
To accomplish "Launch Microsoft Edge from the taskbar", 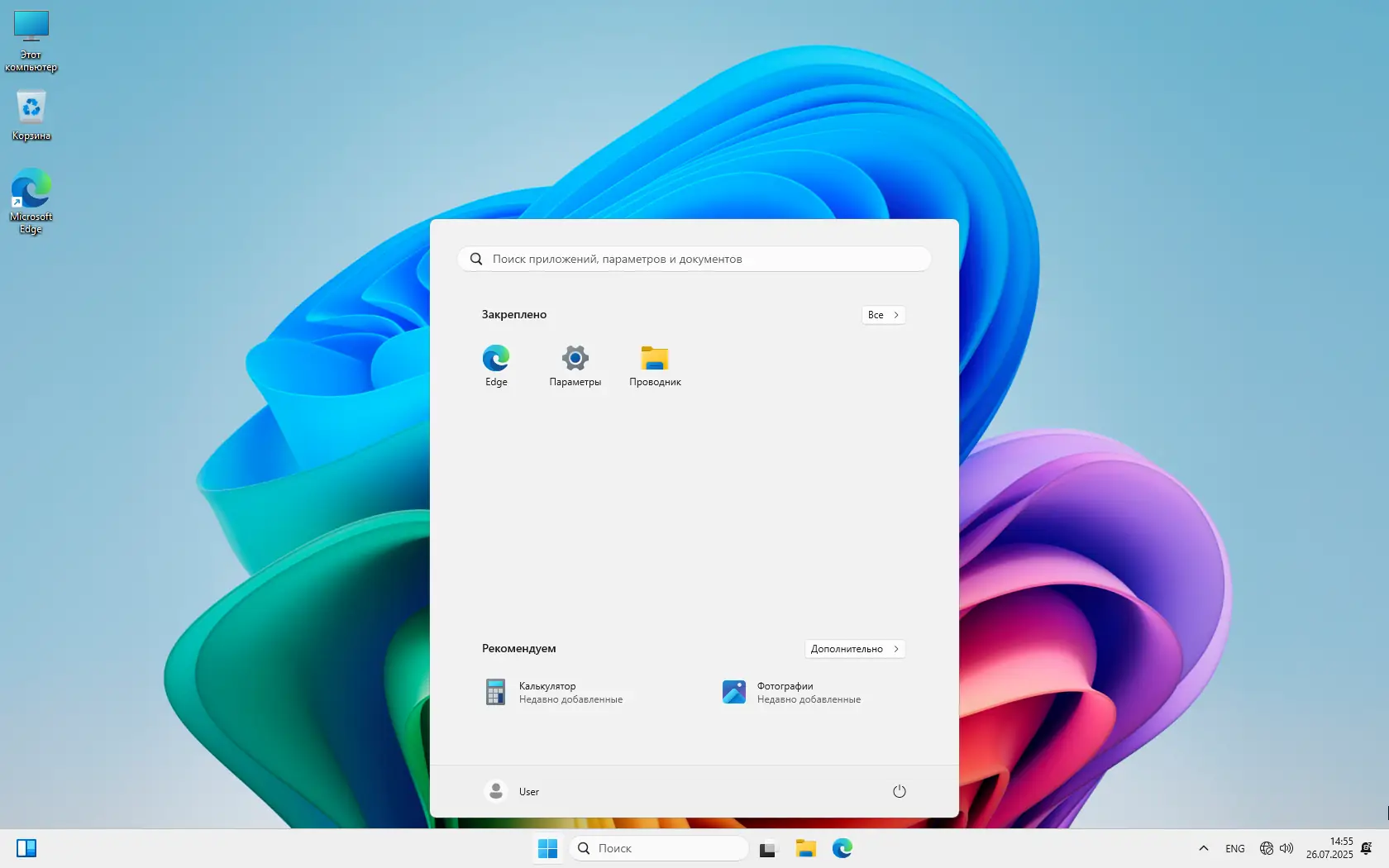I will (x=842, y=848).
